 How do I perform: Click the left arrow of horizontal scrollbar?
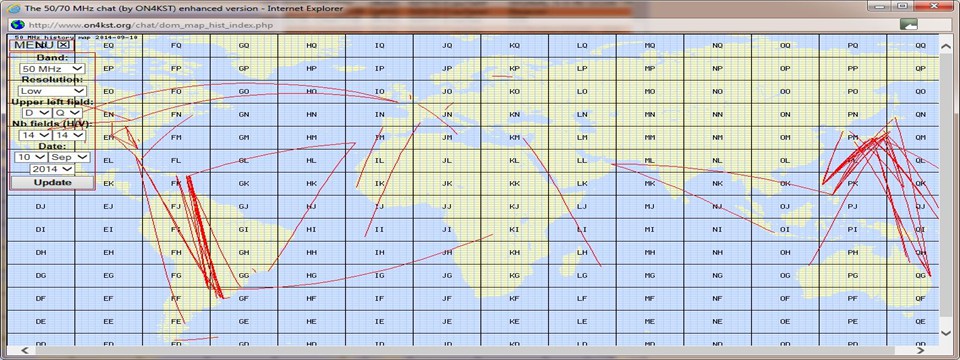[24, 351]
